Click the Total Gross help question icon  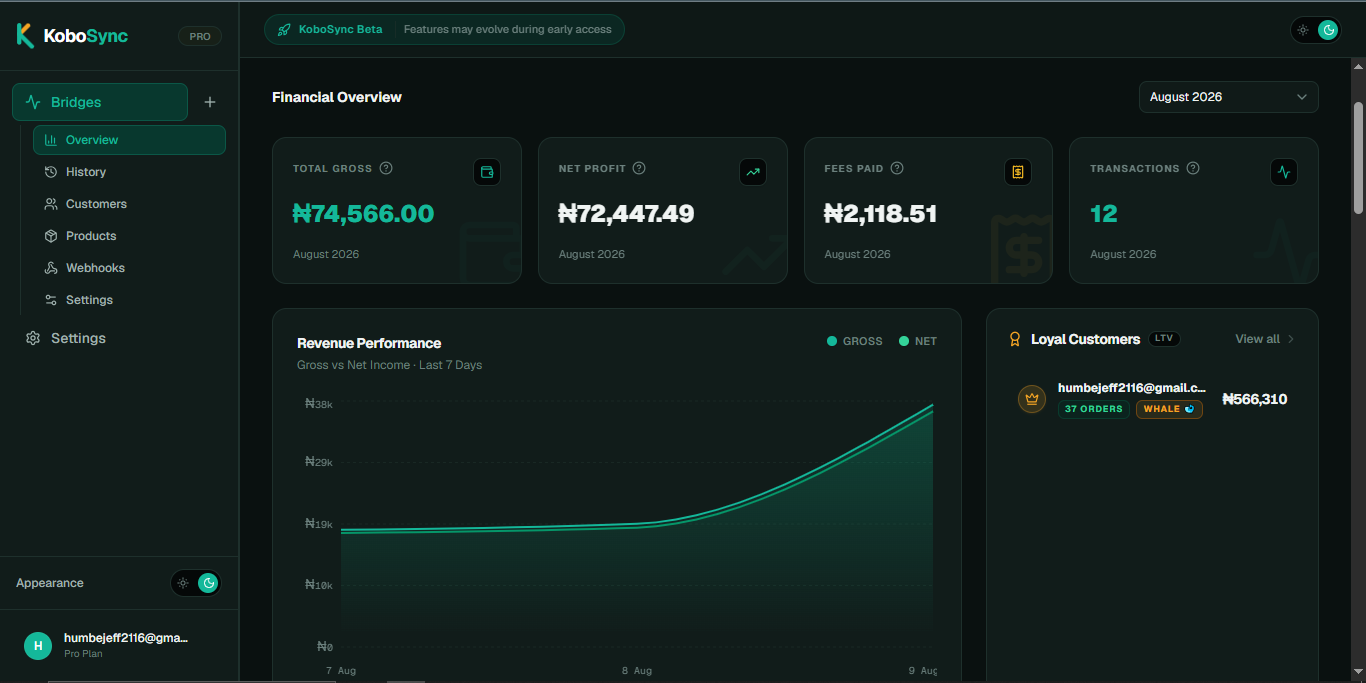coord(386,168)
